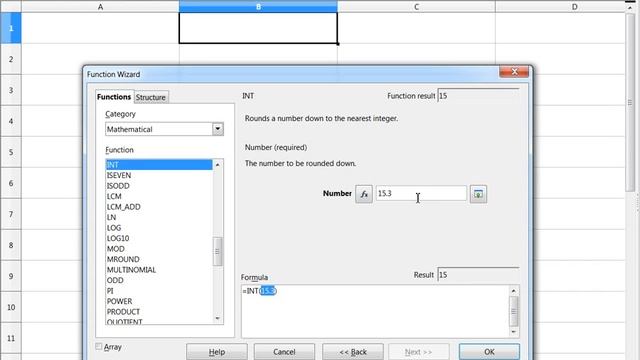Select INT in the function list

(159, 165)
